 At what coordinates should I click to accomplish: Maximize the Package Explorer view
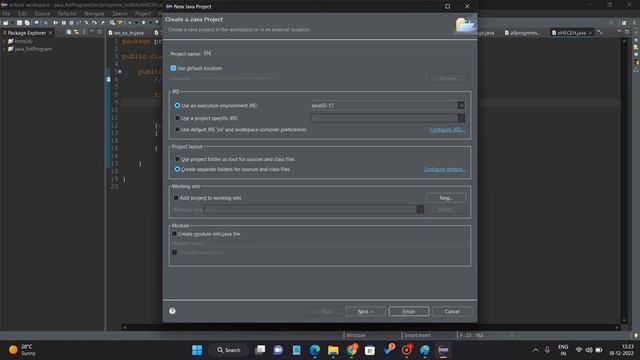[99, 32]
